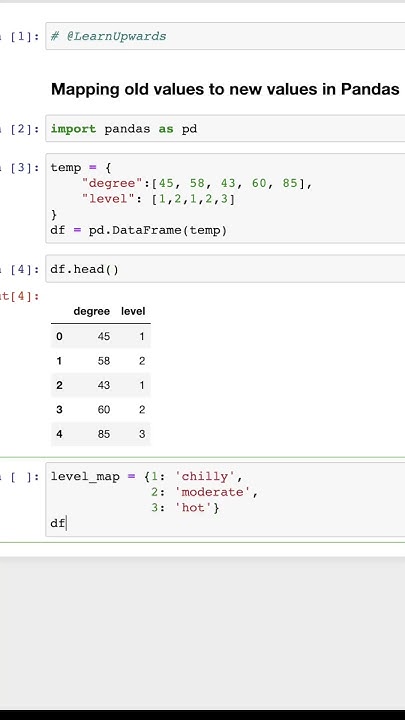Click degree value 85 in the table
Screen dimensions: 405x720
tap(104, 434)
